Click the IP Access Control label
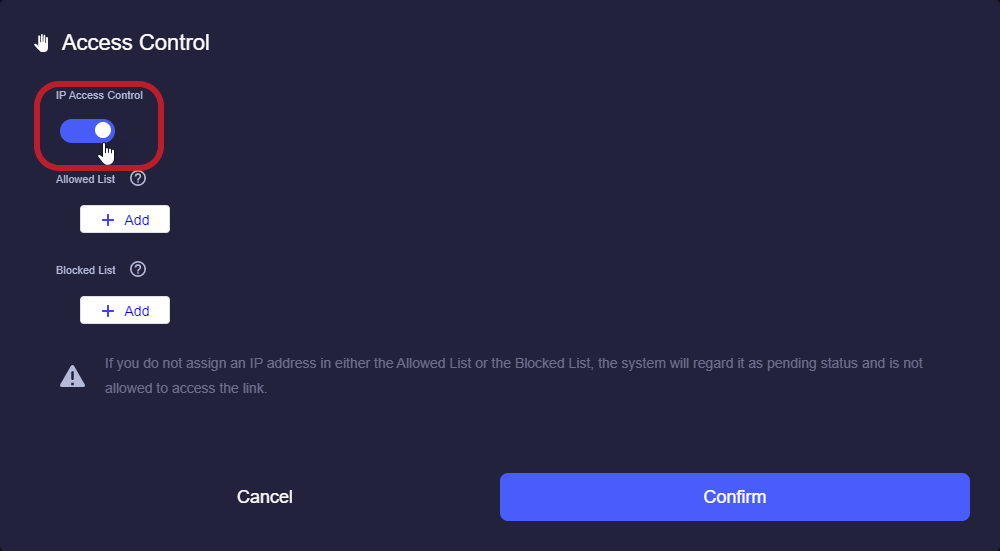The height and width of the screenshot is (551, 1000). point(99,95)
